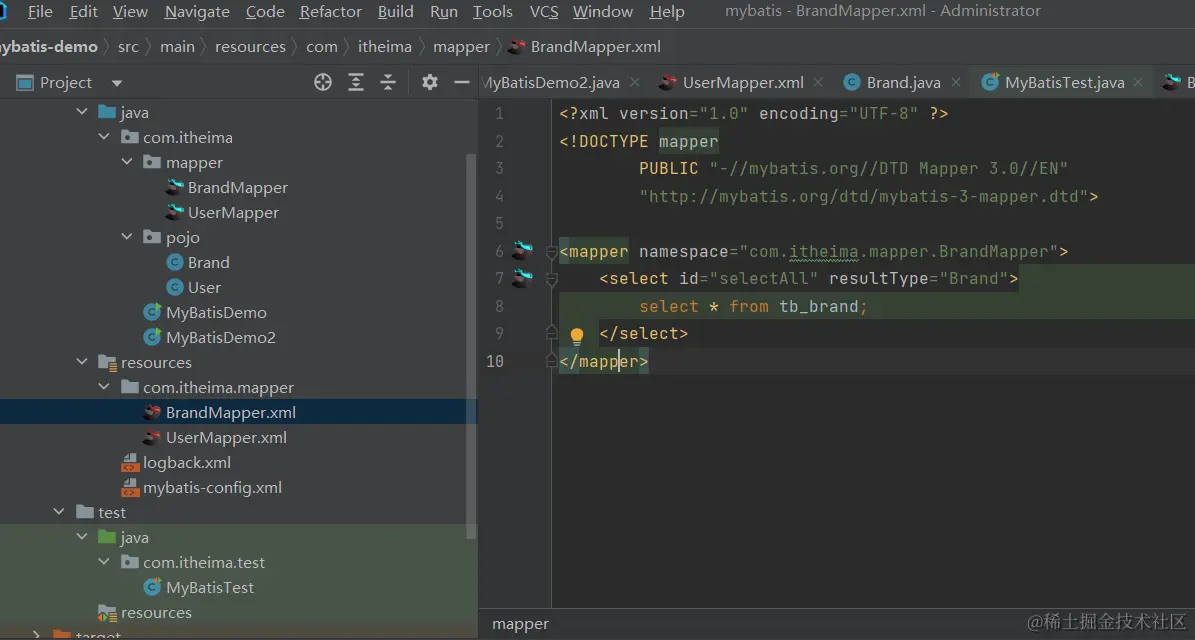Click the fold end marker at line 10
Image resolution: width=1195 pixels, height=640 pixels.
552,360
